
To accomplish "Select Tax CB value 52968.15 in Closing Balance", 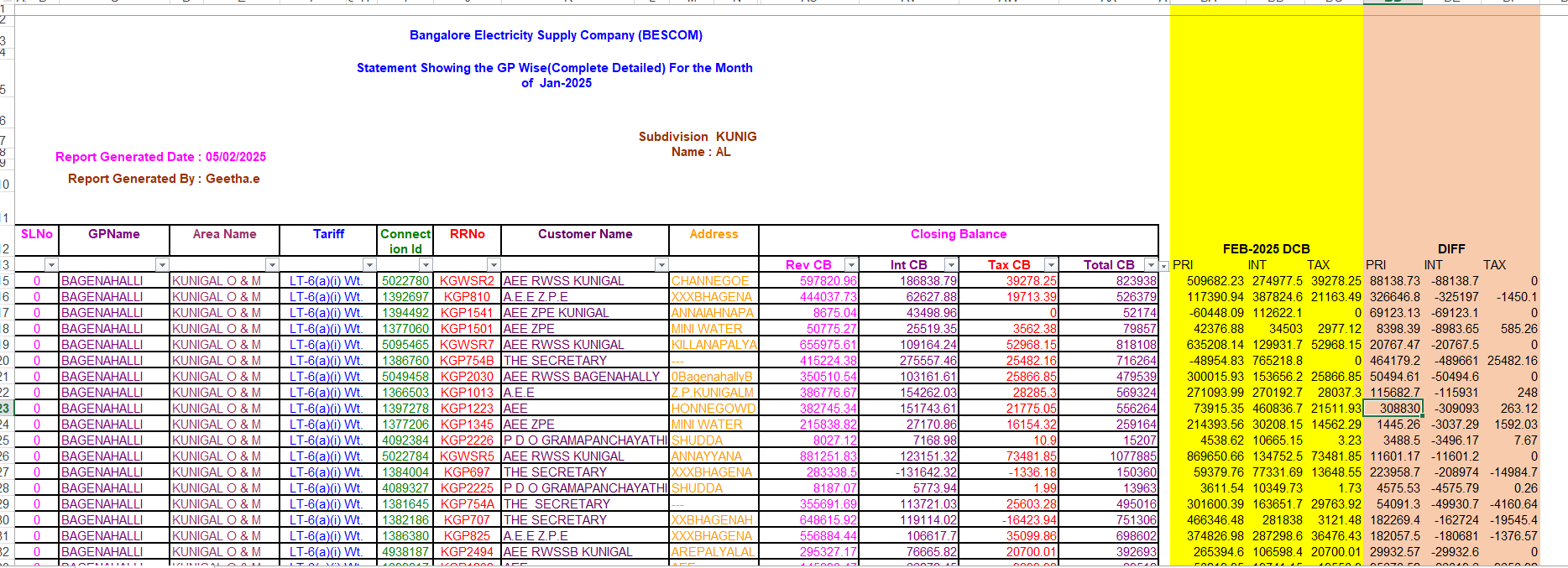I will pyautogui.click(x=1009, y=345).
